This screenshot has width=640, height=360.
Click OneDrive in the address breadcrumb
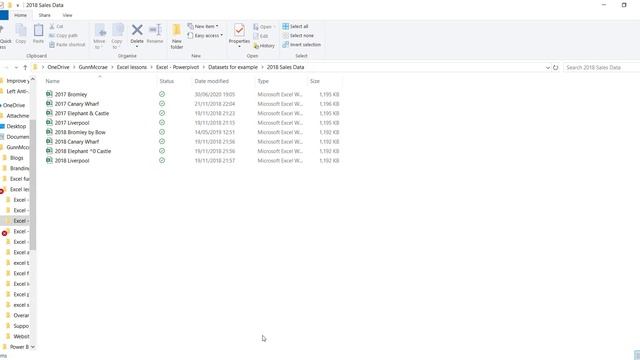pyautogui.click(x=58, y=67)
